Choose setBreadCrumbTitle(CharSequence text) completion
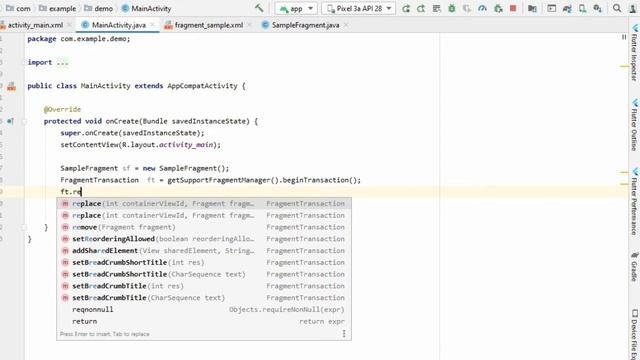The width and height of the screenshot is (640, 360). [204, 298]
